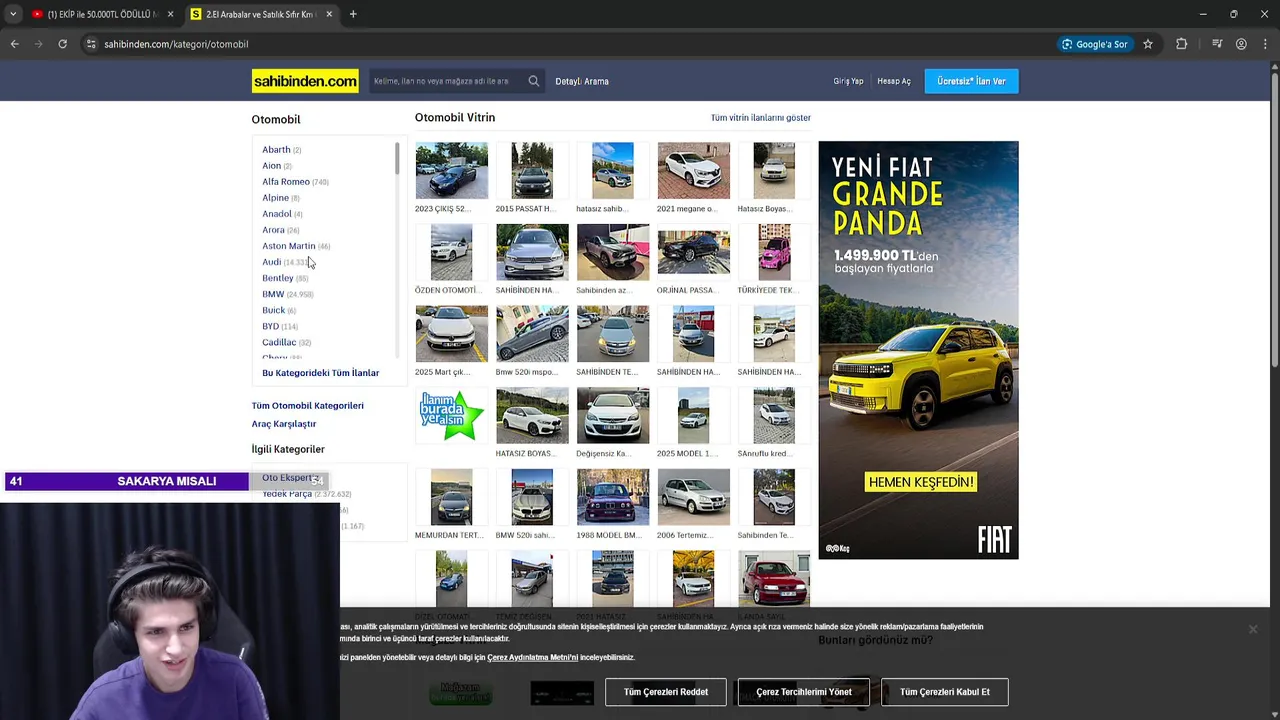Open Detaylı Arama
Viewport: 1280px width, 720px height.
582,81
